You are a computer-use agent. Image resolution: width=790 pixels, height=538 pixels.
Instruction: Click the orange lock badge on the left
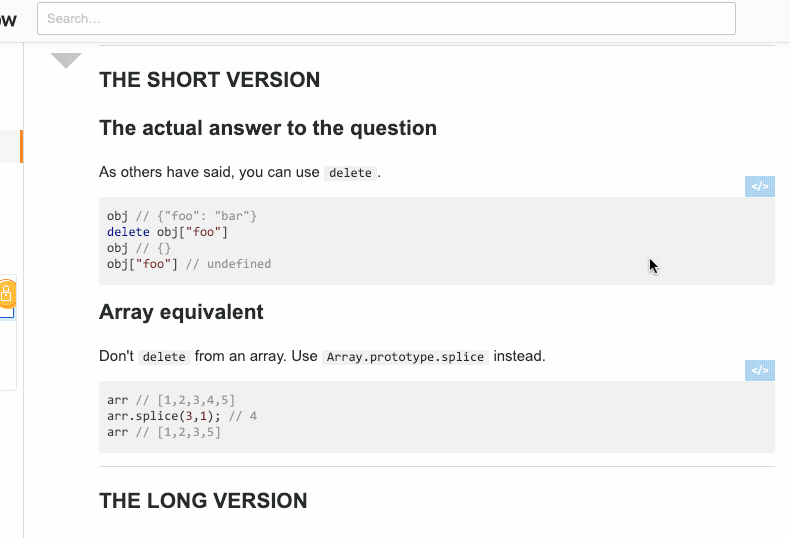point(7,293)
